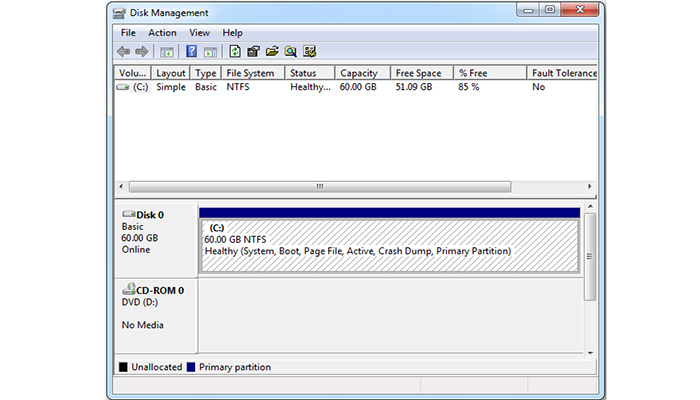This screenshot has height=400, width=700.
Task: Click the magnifier search toolbar icon
Action: pyautogui.click(x=290, y=52)
